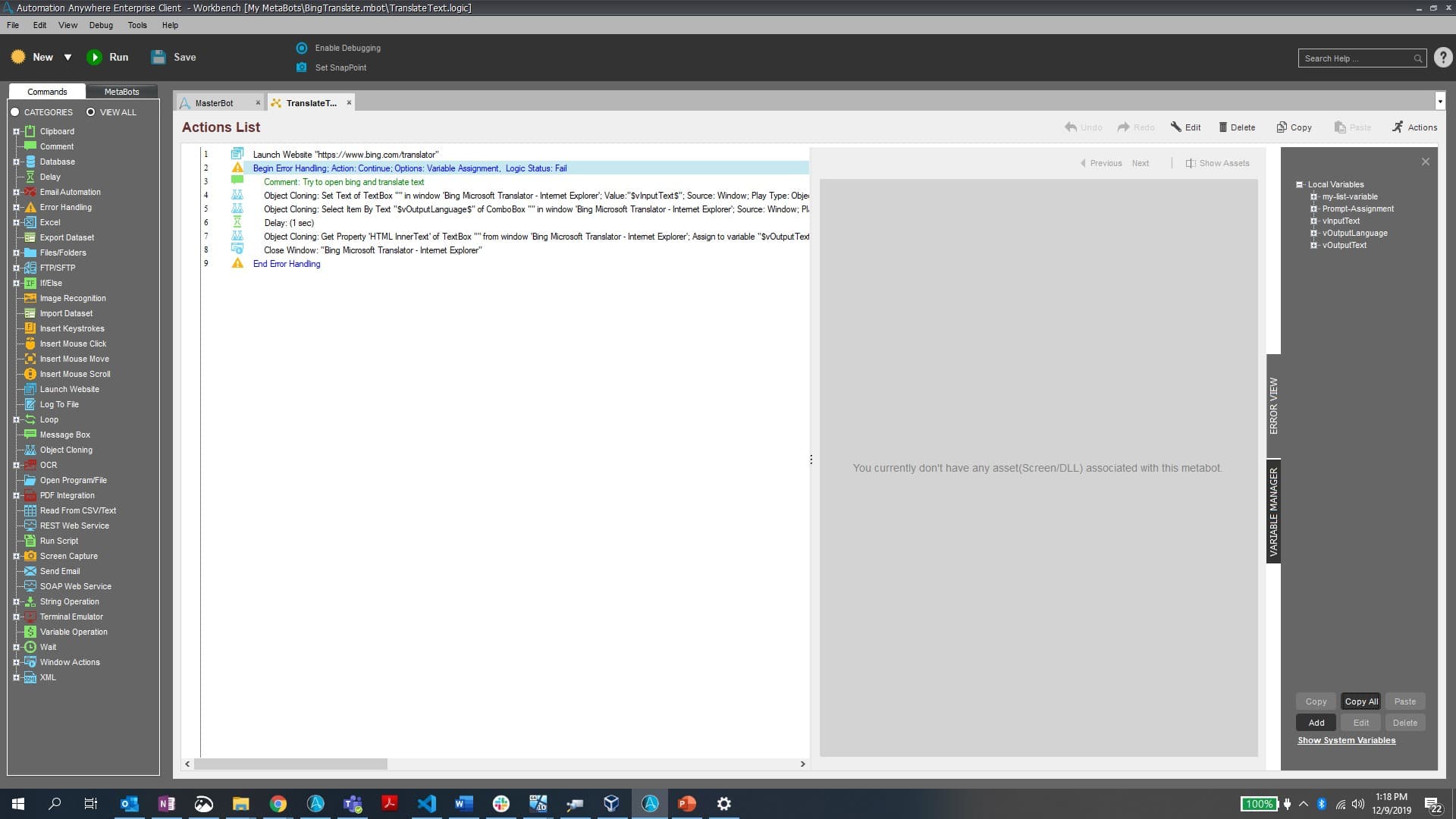Close the Variable Manager panel
This screenshot has width=1456, height=819.
pyautogui.click(x=1426, y=162)
